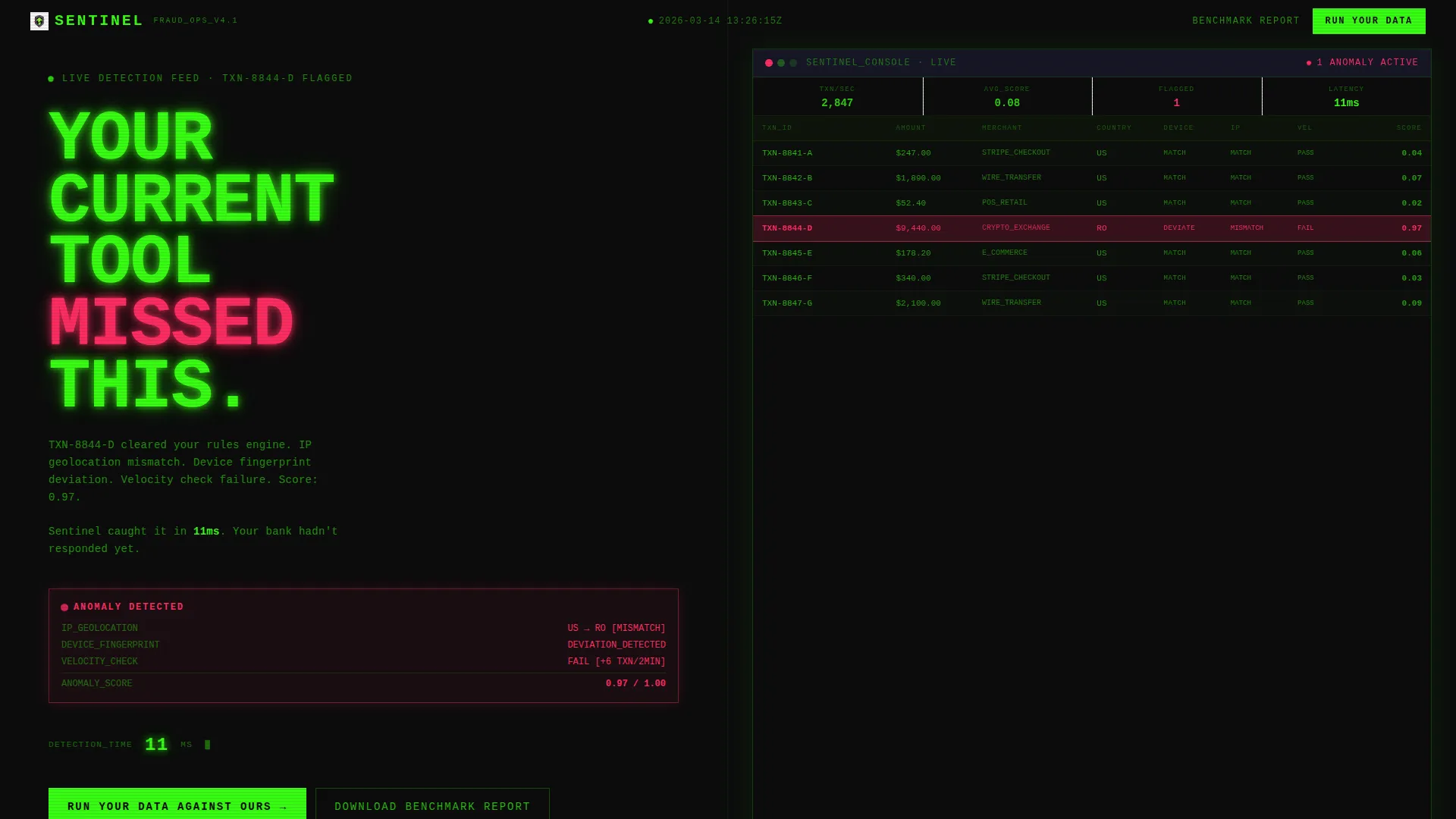The height and width of the screenshot is (819, 1456).
Task: Click the COUNTRY column header
Action: [1114, 128]
